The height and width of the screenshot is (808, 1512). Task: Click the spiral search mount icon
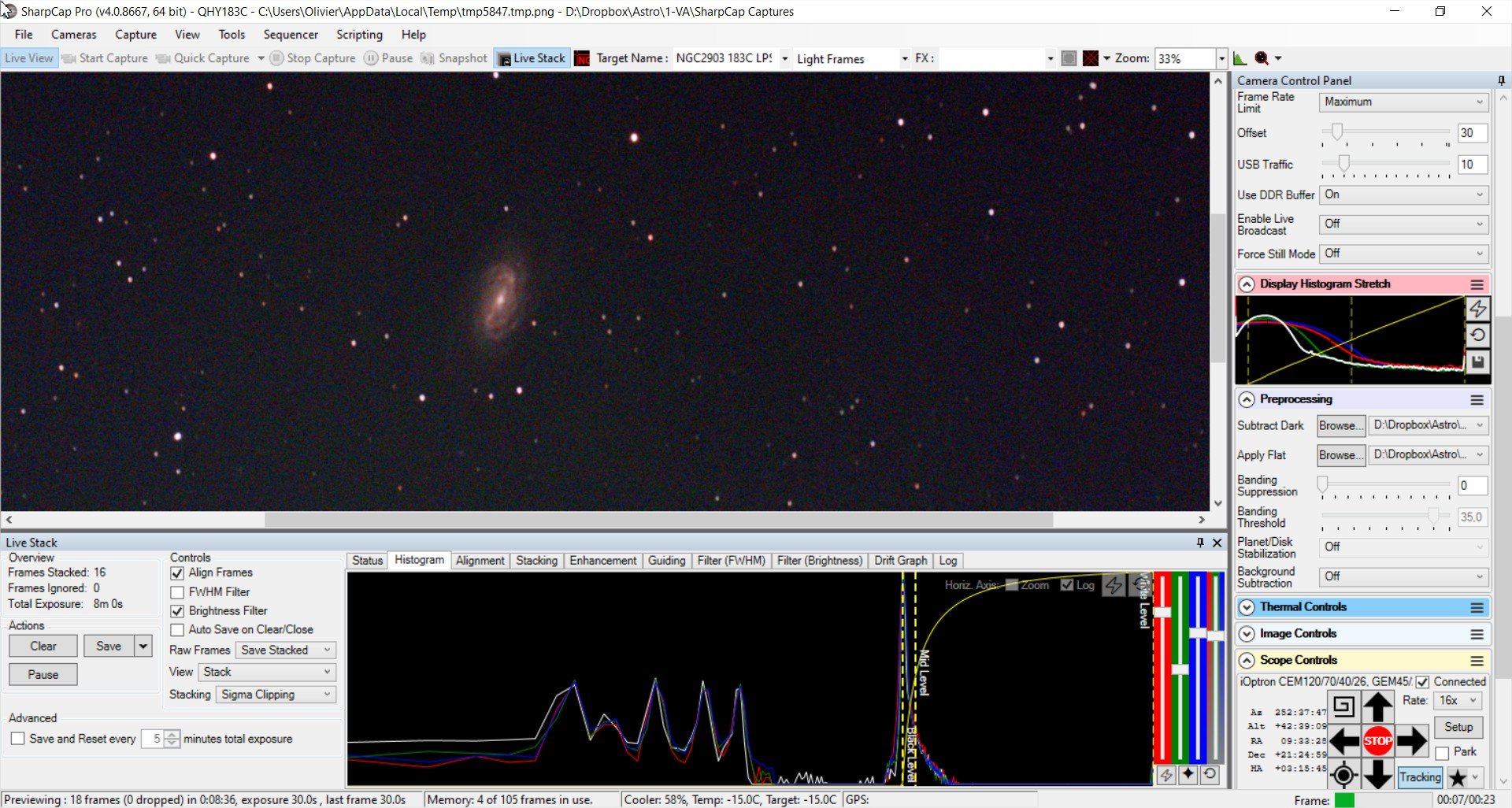click(1344, 706)
